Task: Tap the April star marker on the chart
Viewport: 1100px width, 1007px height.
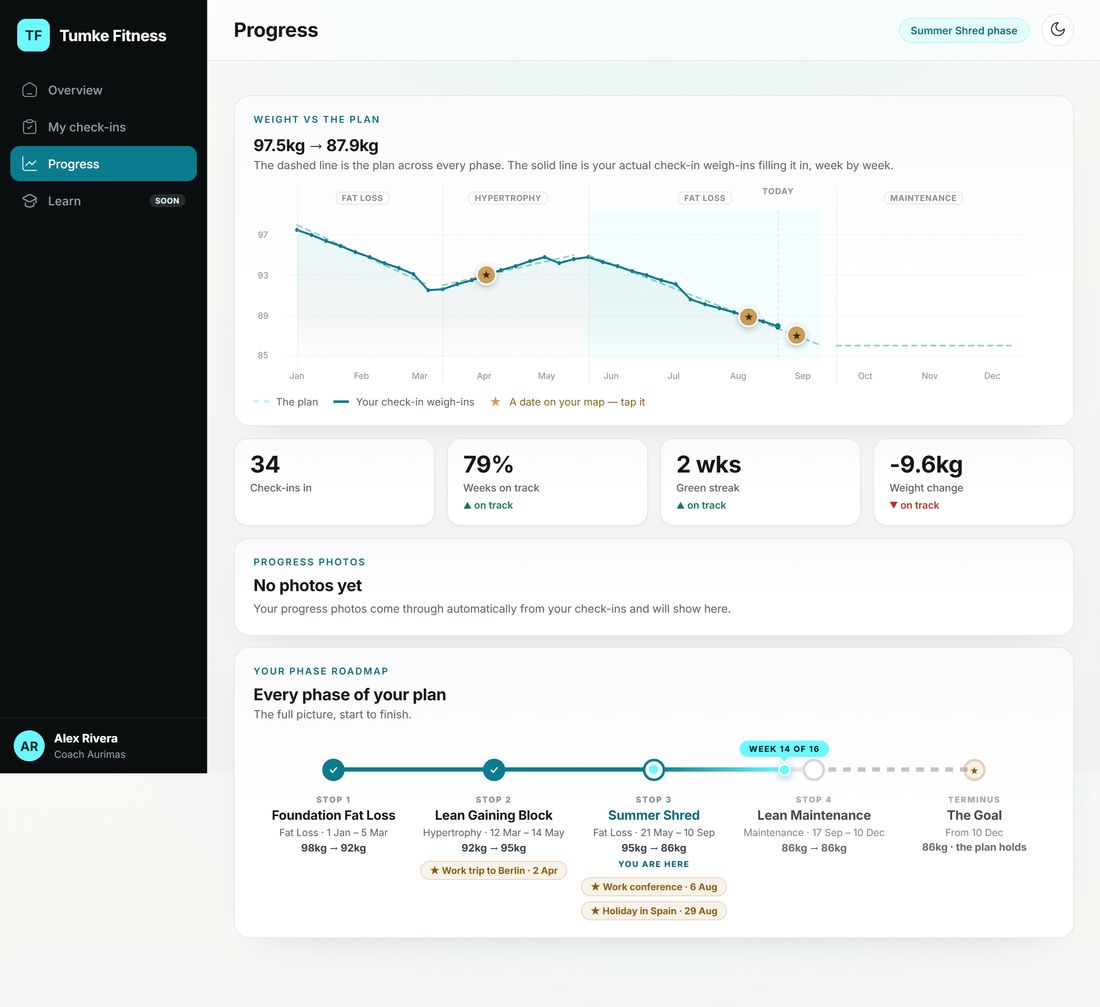Action: pos(486,274)
